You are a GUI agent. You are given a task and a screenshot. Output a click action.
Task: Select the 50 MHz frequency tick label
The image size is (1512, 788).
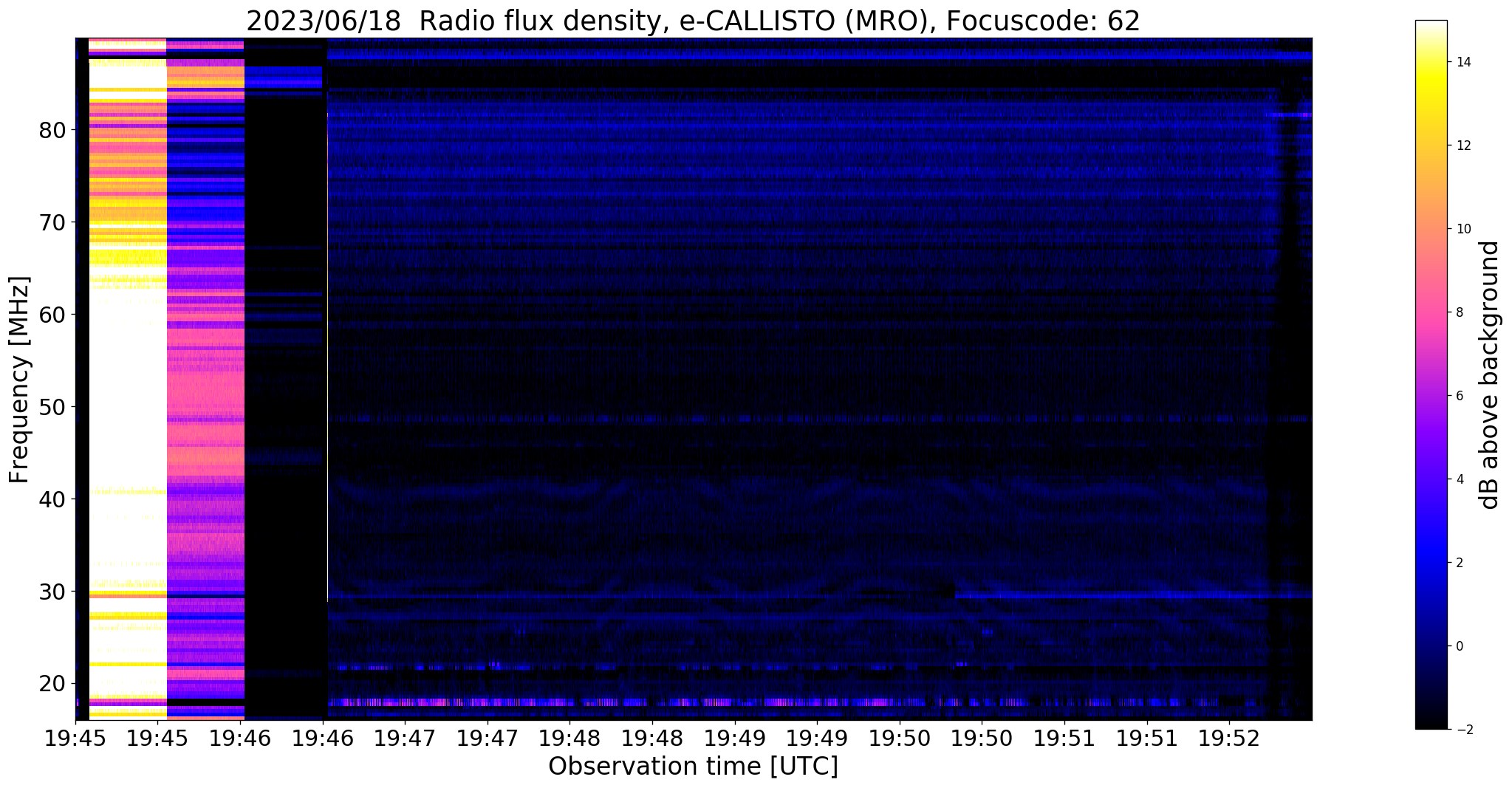(x=52, y=407)
